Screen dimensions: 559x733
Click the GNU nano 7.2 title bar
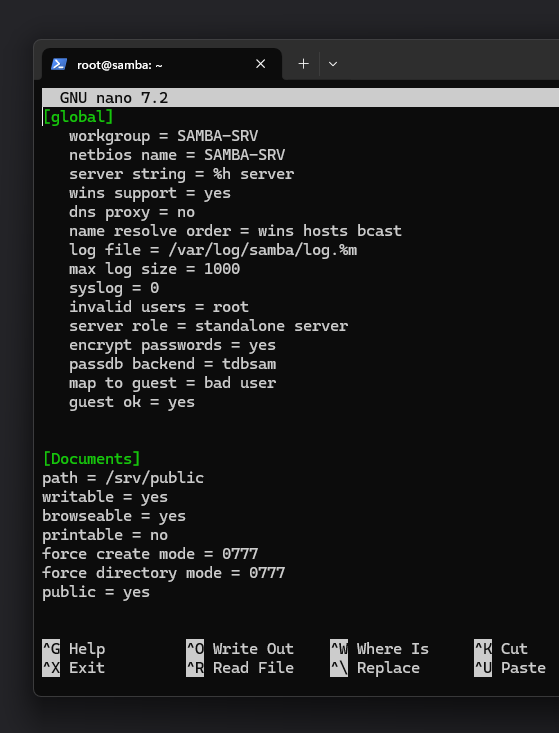(x=301, y=98)
